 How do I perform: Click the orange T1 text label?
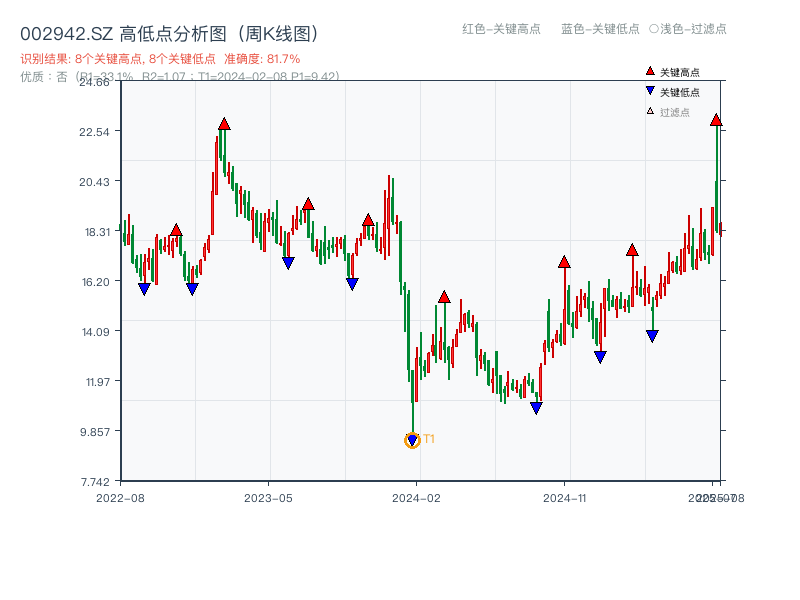click(429, 439)
